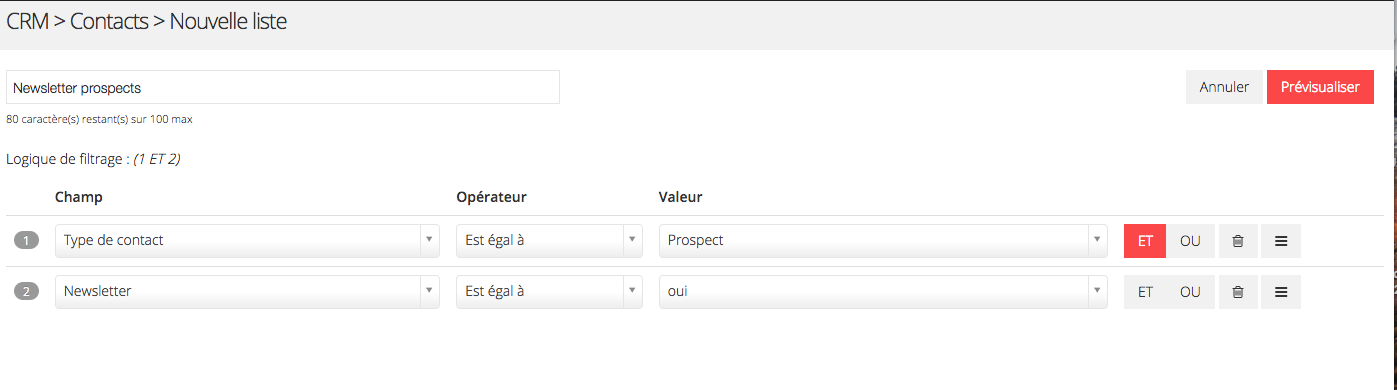The width and height of the screenshot is (1397, 390).
Task: Expand the 'oui' value dropdown
Action: pos(883,291)
